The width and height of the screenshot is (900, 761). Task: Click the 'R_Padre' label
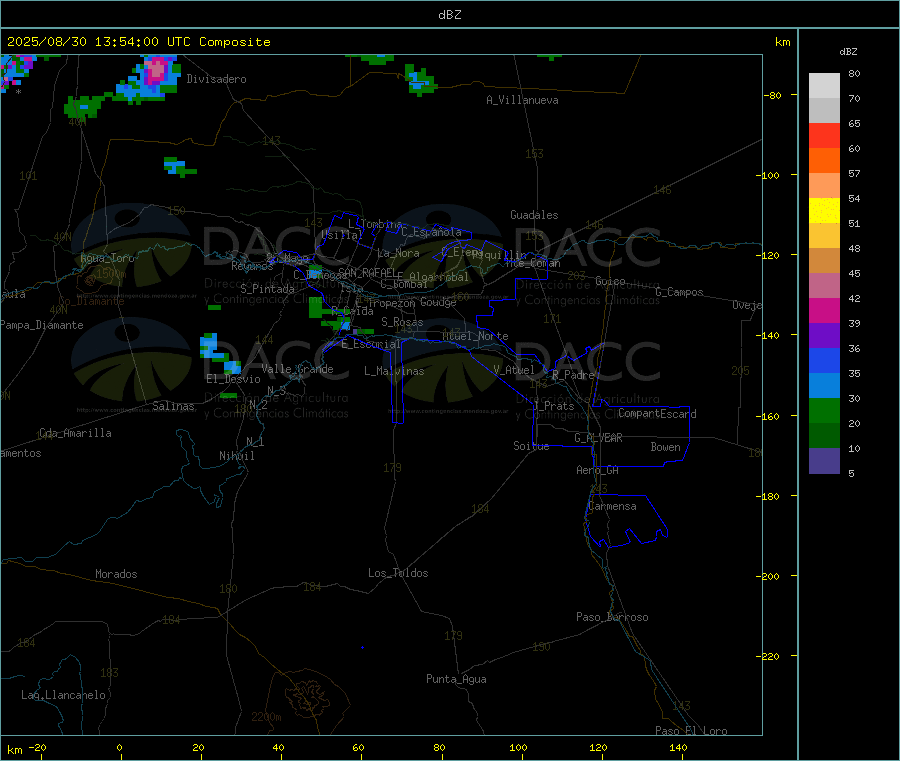tap(573, 375)
